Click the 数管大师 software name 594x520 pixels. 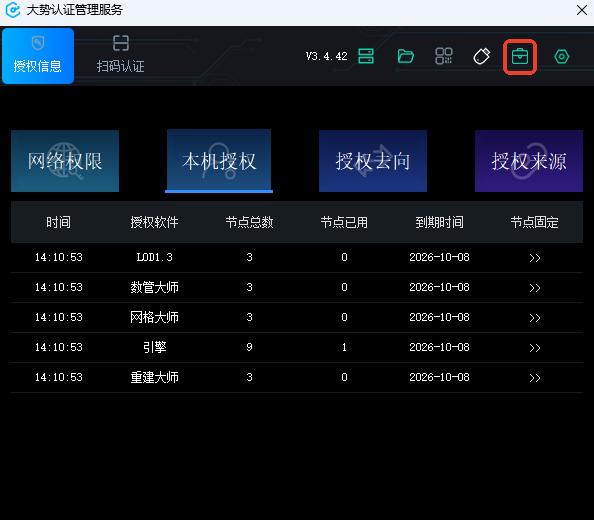pyautogui.click(x=154, y=287)
